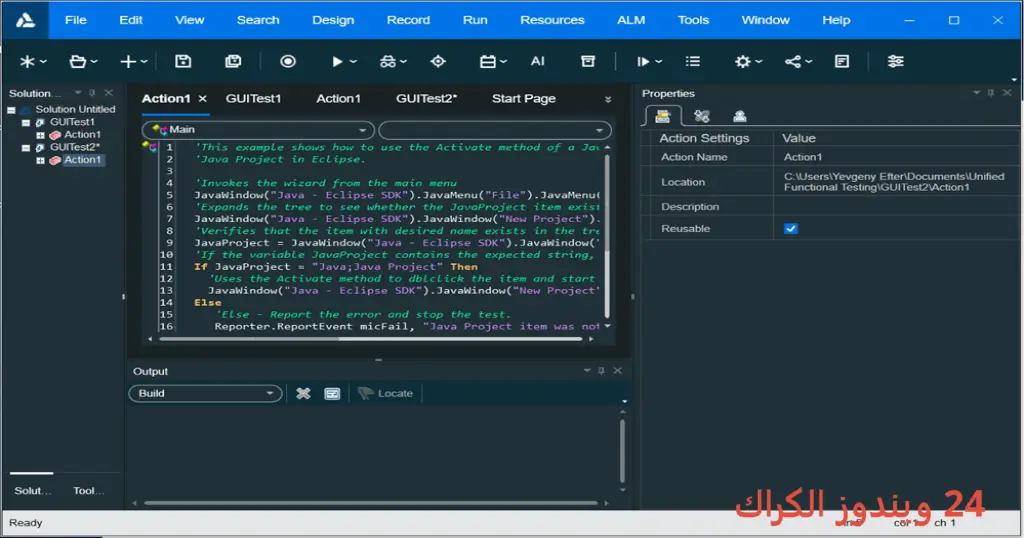
Task: Open third Properties tab icon
Action: 739,116
